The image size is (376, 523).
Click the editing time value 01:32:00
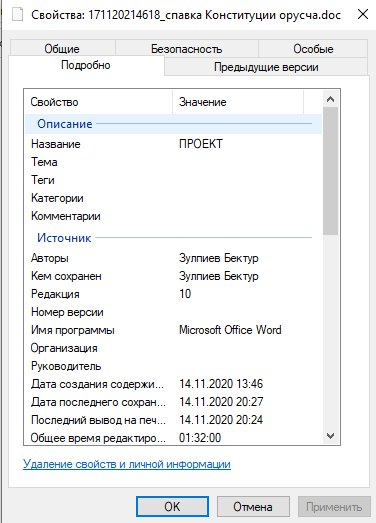(200, 438)
